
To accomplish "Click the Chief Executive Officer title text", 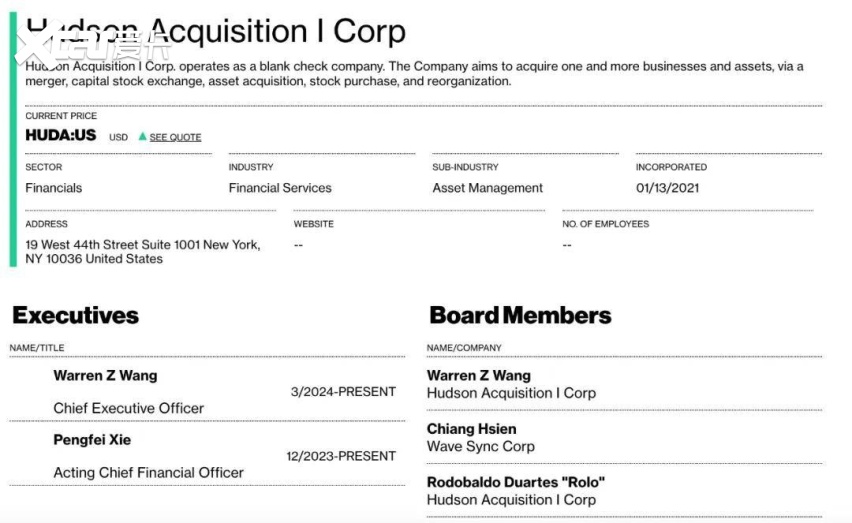I will (129, 408).
